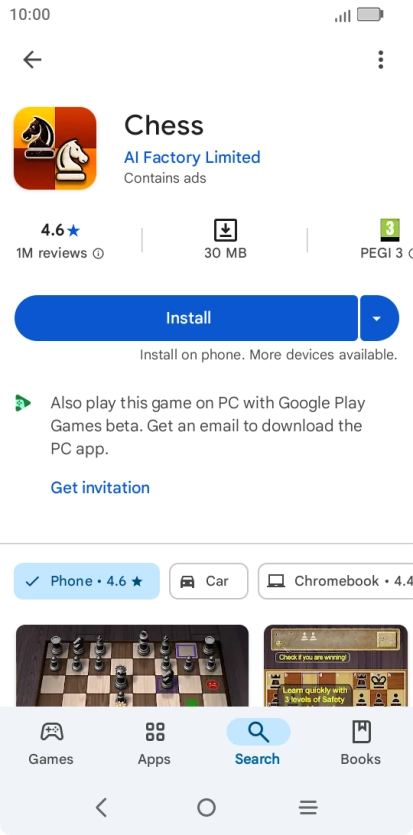
Task: Tap the reviews info circle icon
Action: coord(98,254)
